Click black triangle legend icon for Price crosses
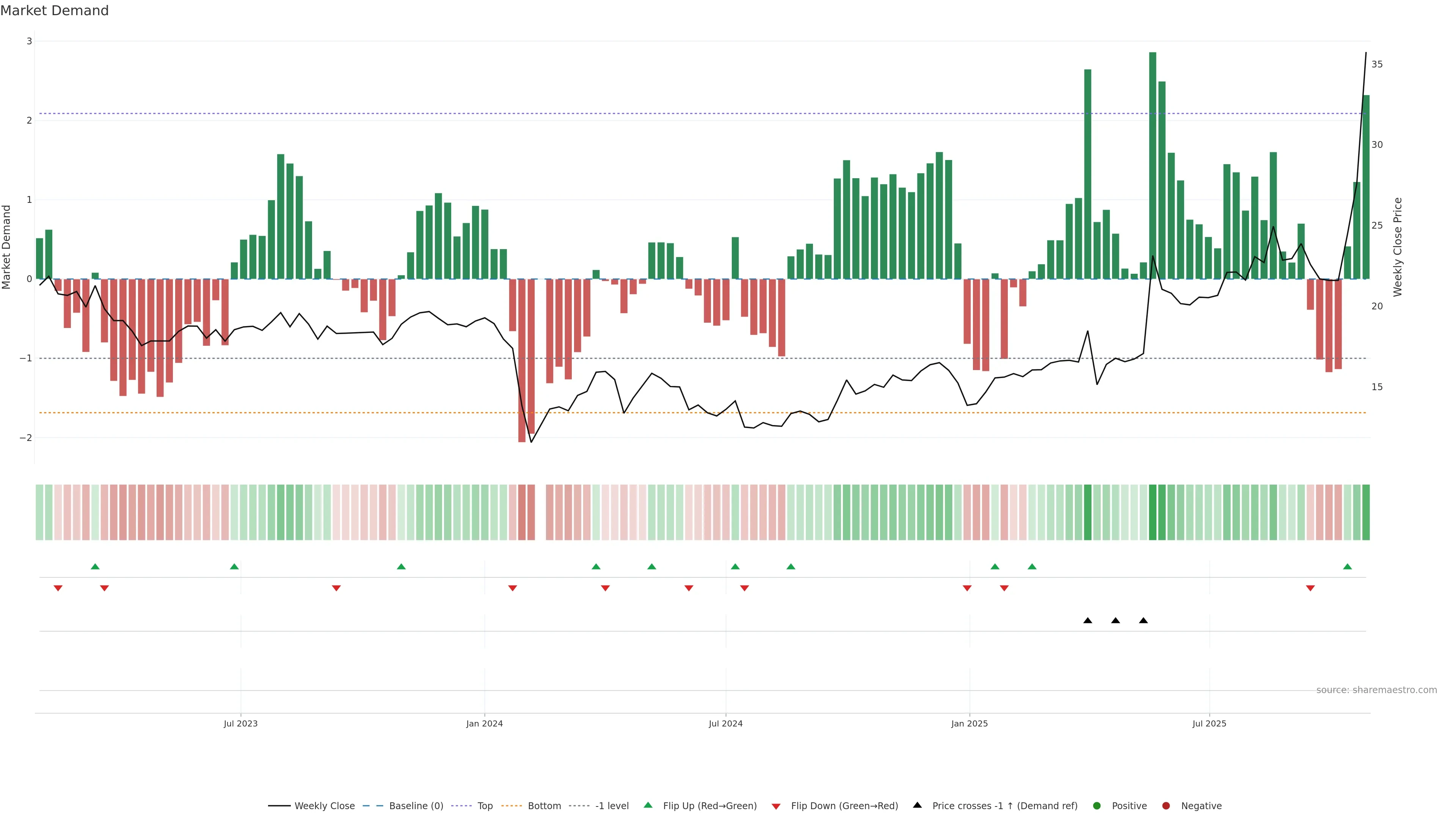Image resolution: width=1456 pixels, height=819 pixels. [x=917, y=805]
